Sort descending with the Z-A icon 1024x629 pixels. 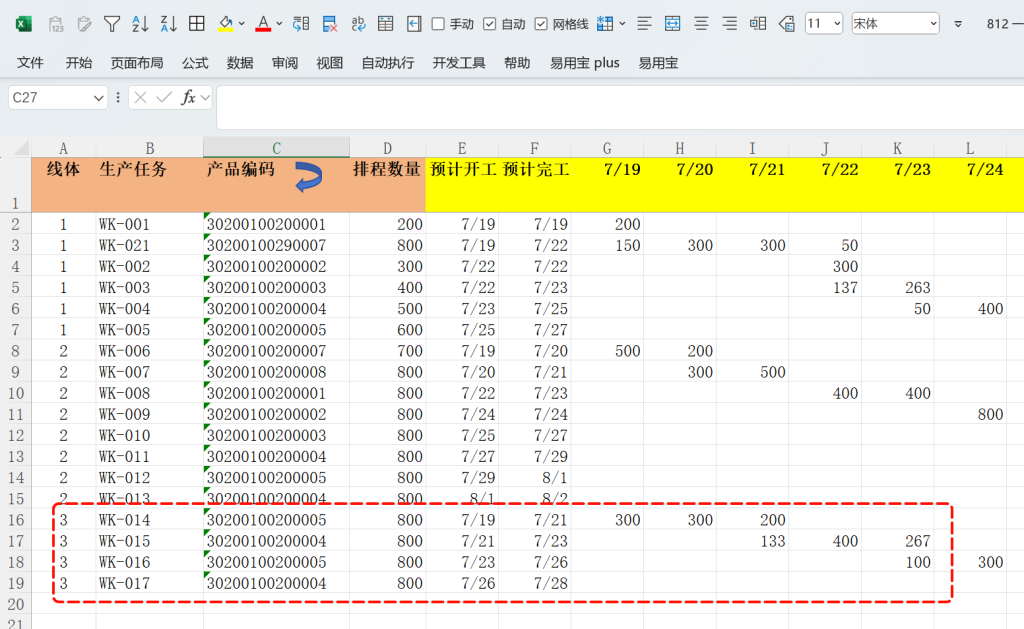[x=168, y=24]
